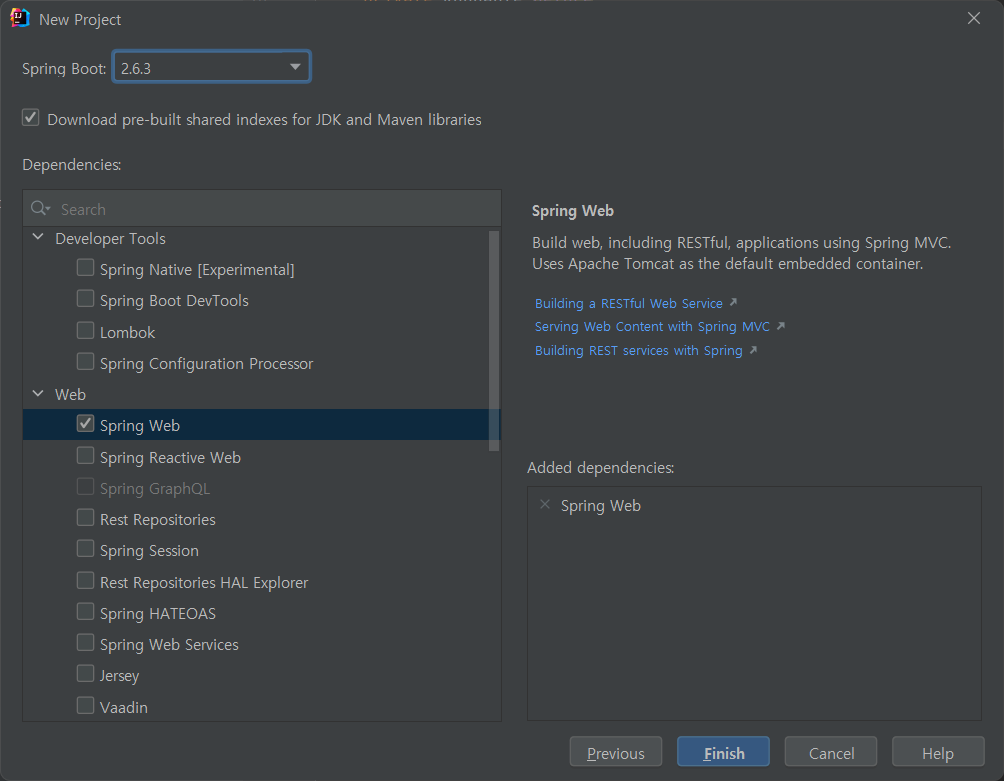Click arrow icon next to Building a RESTful Web Service
1004x781 pixels.
pos(733,302)
